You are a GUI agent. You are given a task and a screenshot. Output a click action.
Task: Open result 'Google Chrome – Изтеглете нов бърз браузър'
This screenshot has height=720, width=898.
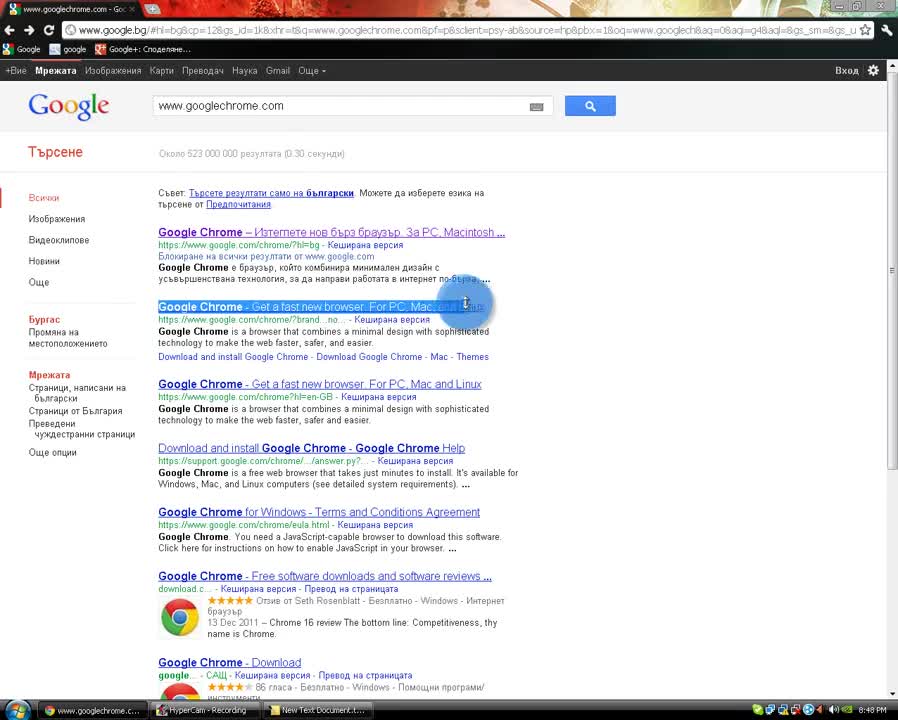(332, 233)
